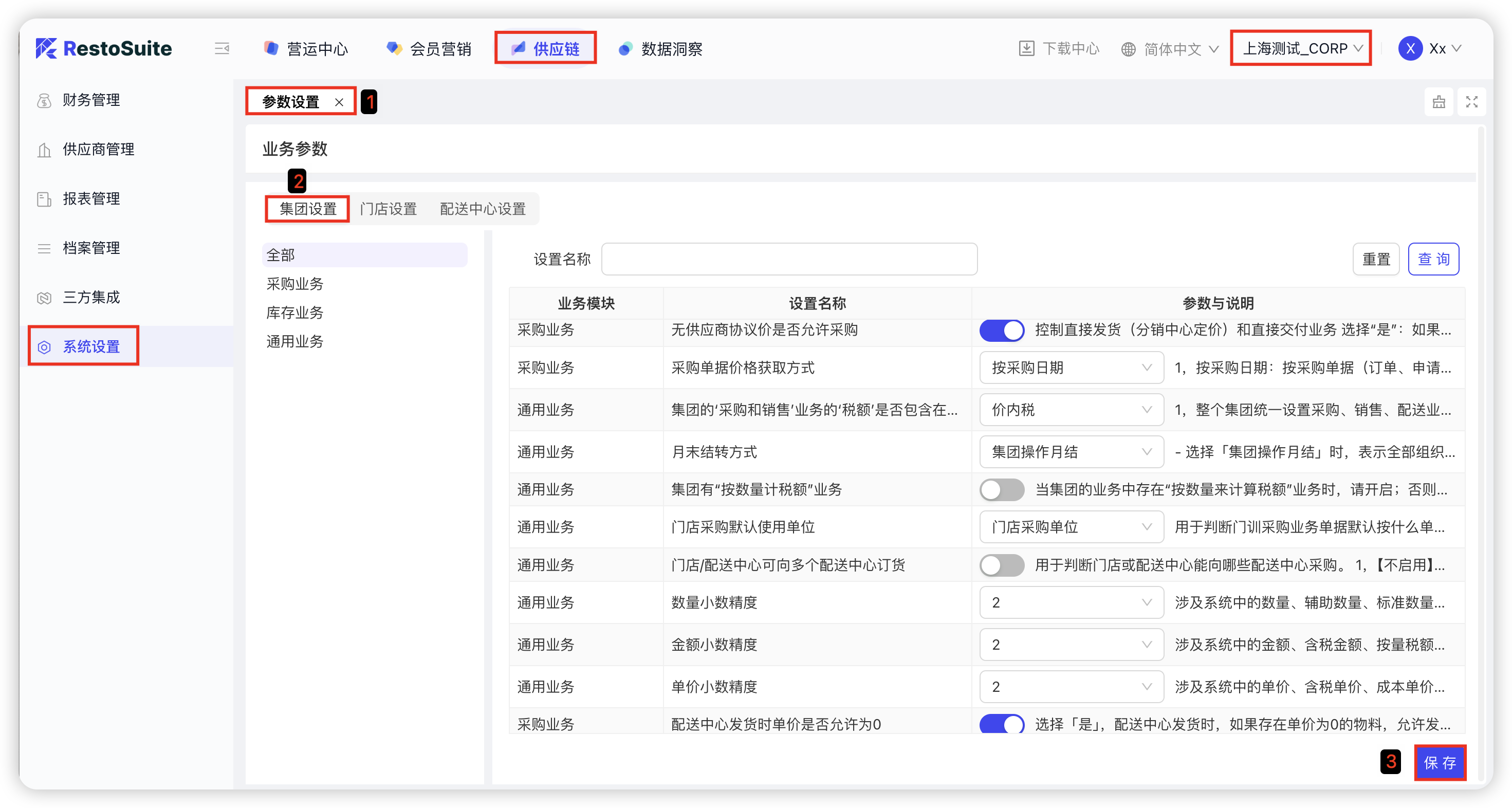Enable 门店/配送中心可向多个配送中心订货 switch

point(1001,565)
